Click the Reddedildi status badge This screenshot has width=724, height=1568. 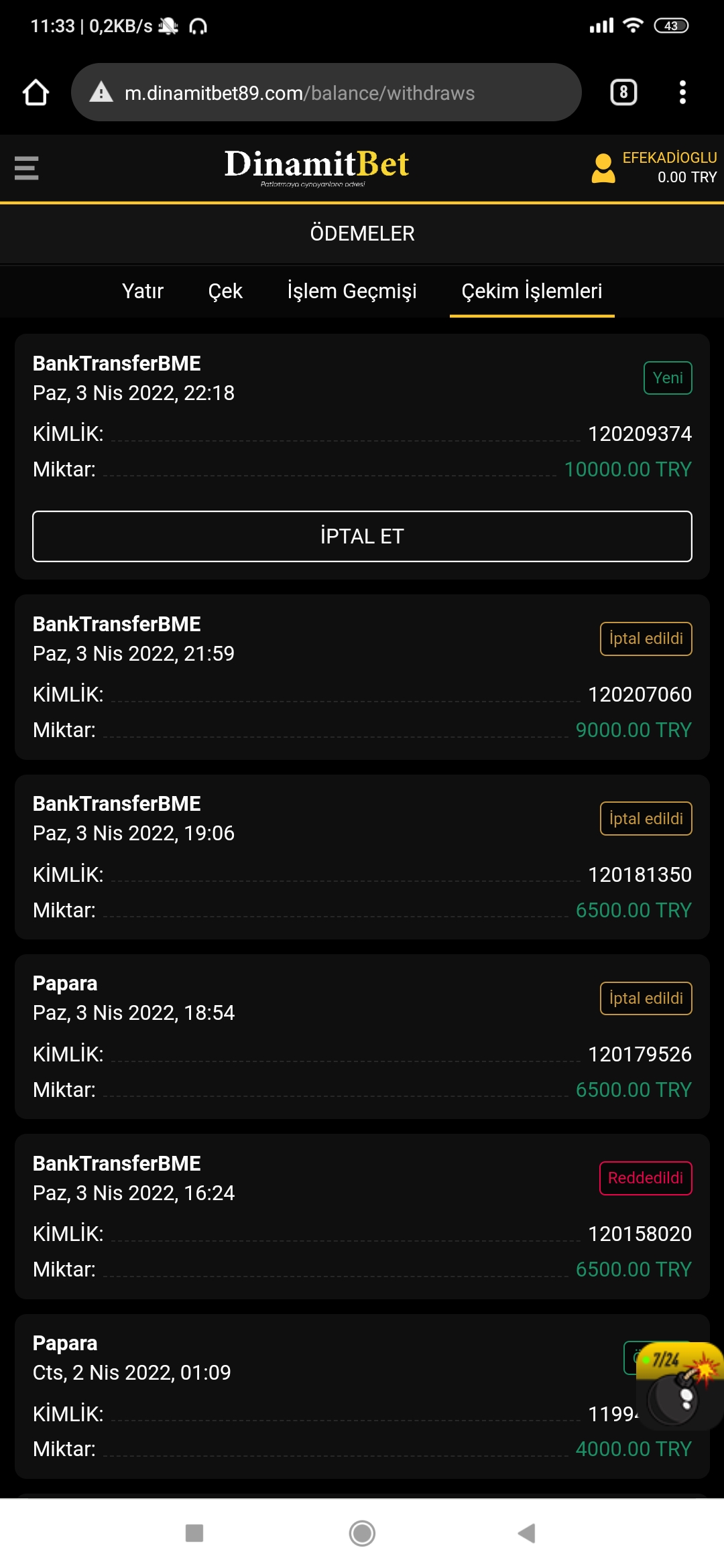click(646, 1178)
